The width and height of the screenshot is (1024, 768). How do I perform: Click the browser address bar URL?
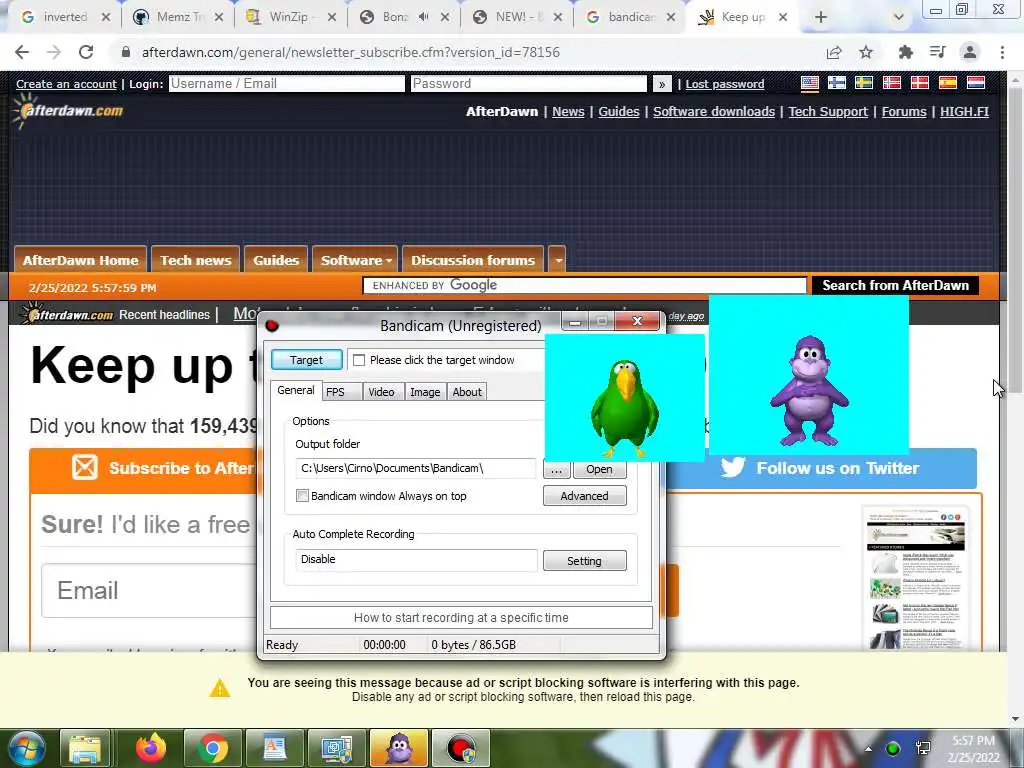pos(351,52)
